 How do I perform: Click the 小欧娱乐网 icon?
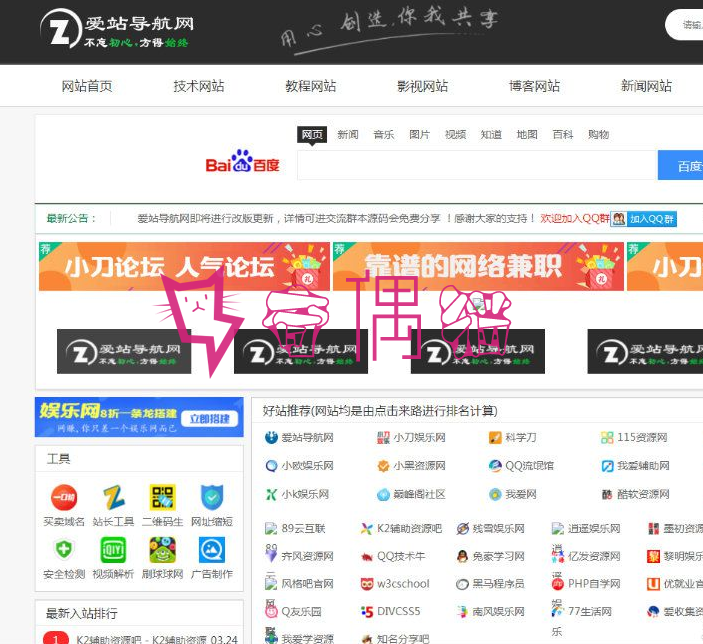(271, 466)
